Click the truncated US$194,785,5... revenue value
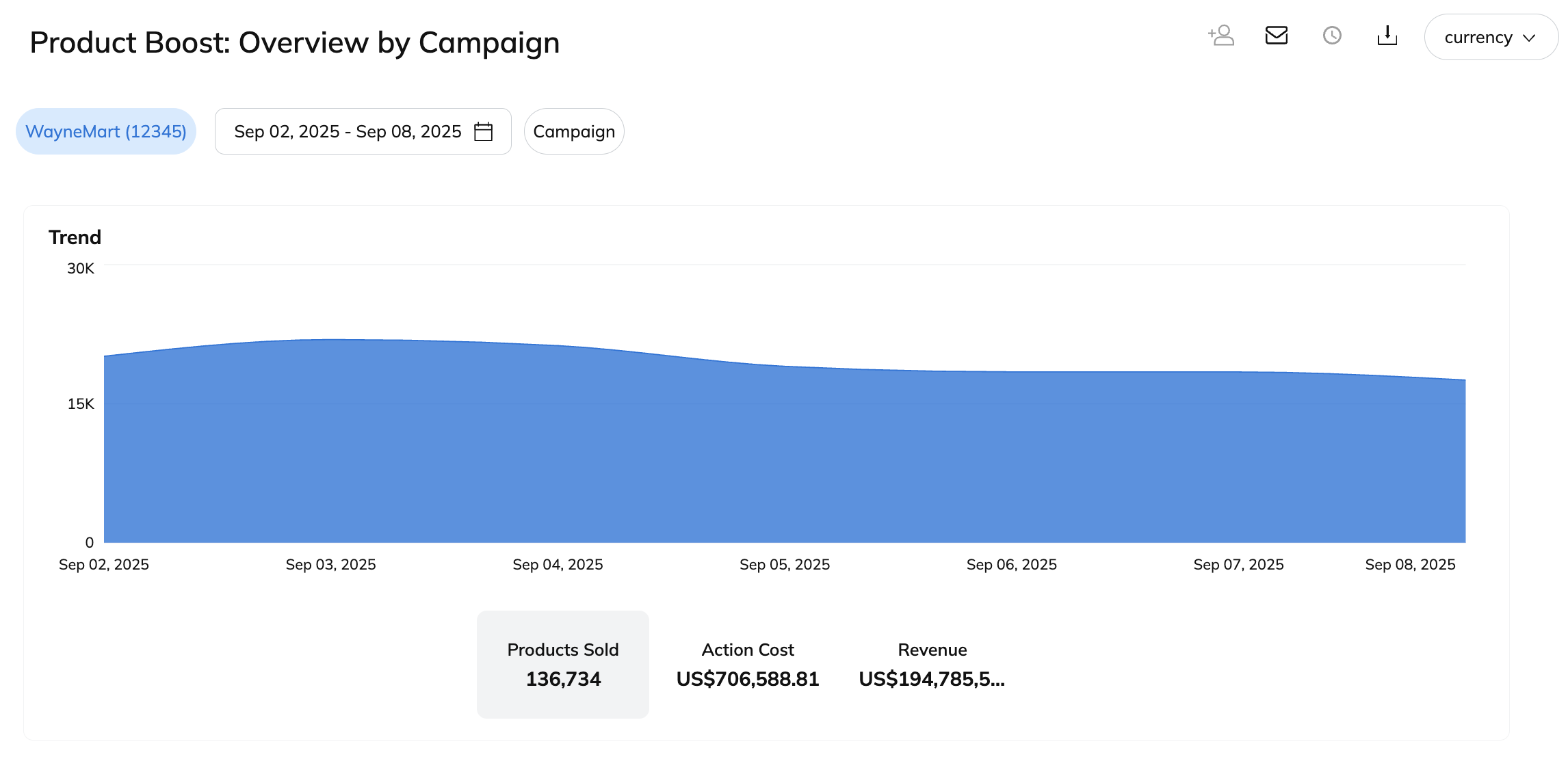 point(932,679)
